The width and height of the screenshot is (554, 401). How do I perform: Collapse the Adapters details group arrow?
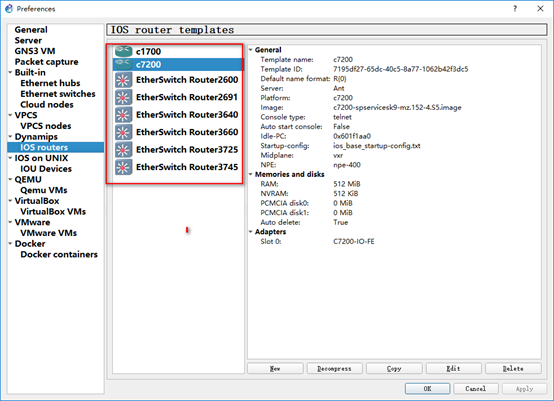(x=251, y=232)
